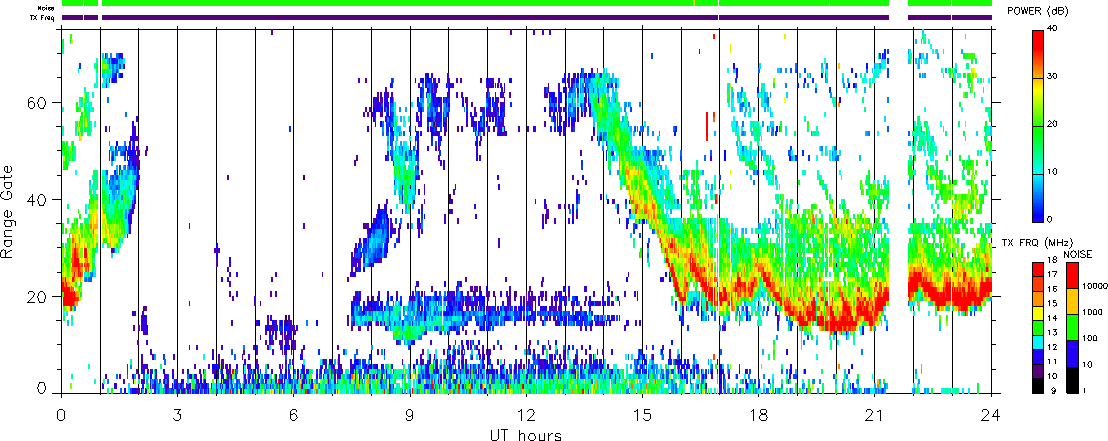Click the '12' tick on the UT hours axis
Screen dimensions: 1108x441
click(x=526, y=414)
